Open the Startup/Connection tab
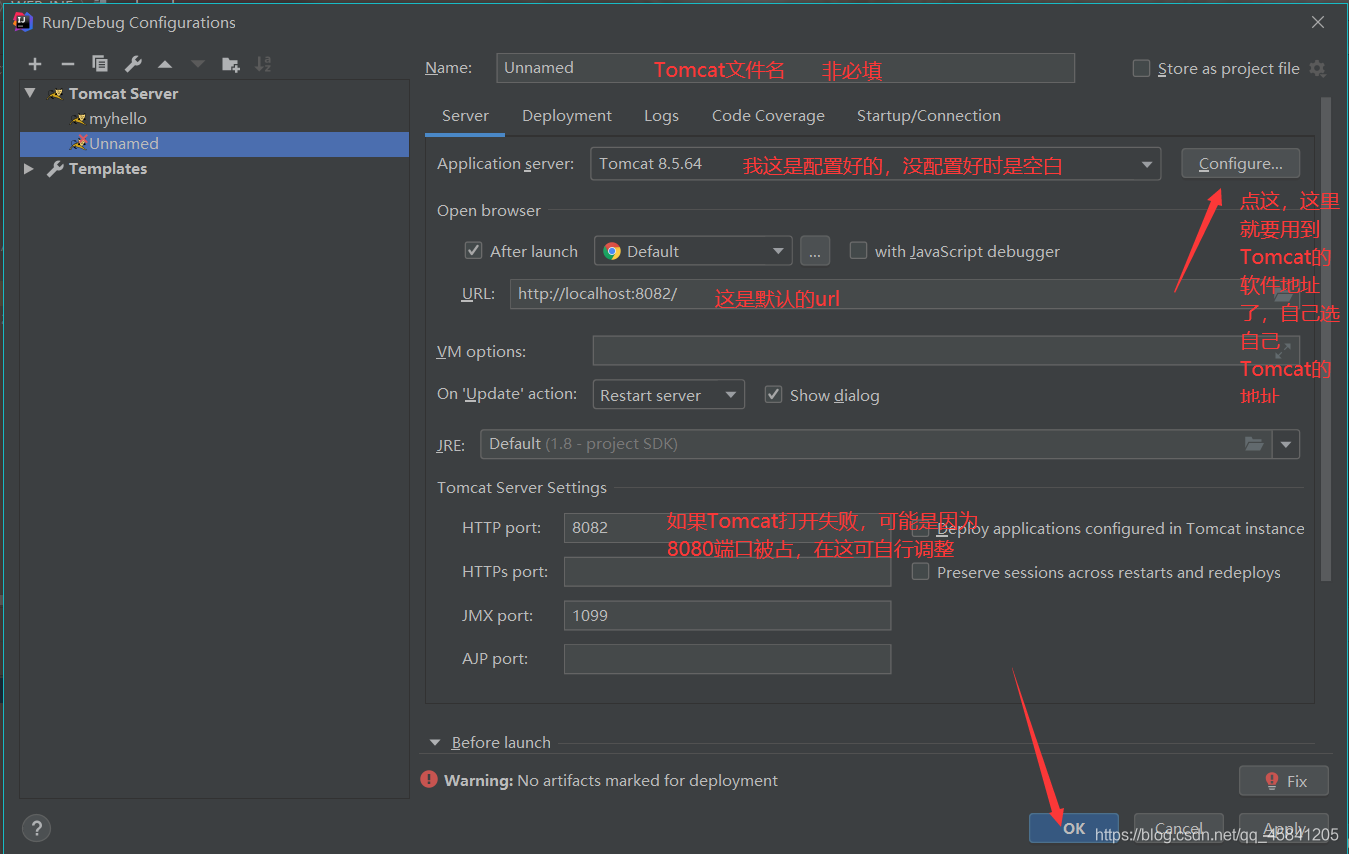The image size is (1349, 854). (928, 116)
